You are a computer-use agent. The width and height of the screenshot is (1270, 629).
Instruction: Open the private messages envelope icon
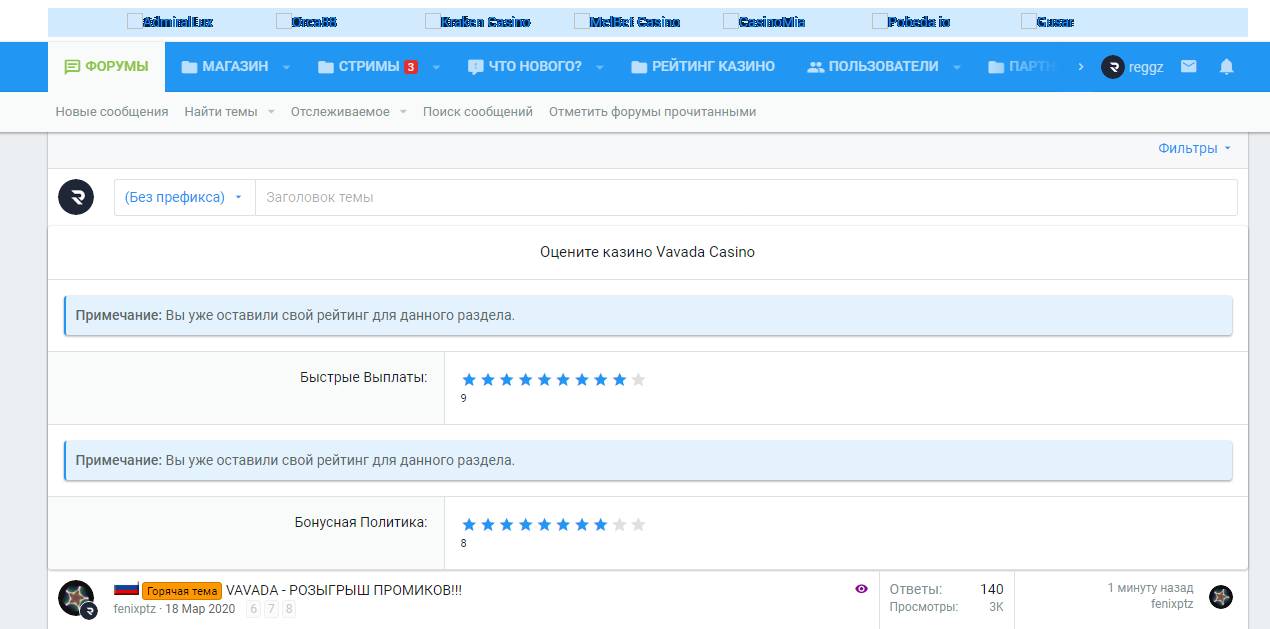coord(1188,67)
